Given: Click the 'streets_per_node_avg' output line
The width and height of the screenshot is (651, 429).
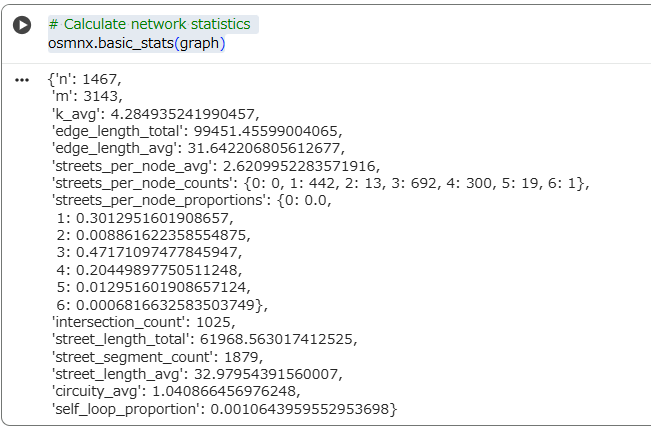Looking at the screenshot, I should point(216,166).
